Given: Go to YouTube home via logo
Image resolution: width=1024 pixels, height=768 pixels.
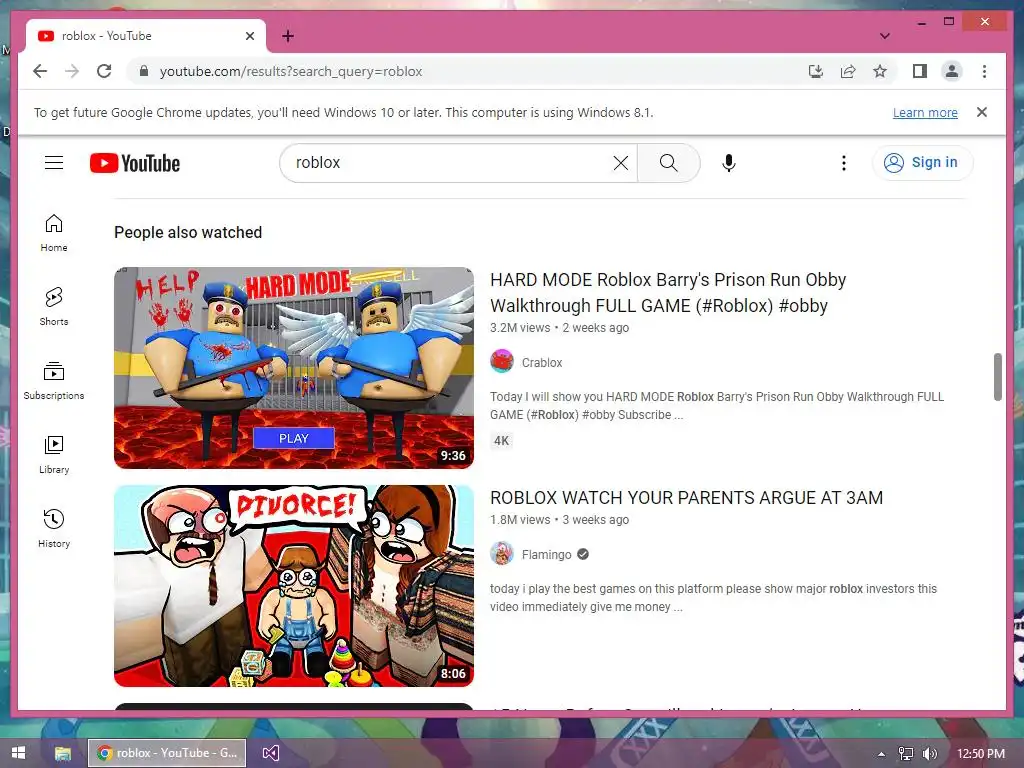Looking at the screenshot, I should tap(135, 163).
